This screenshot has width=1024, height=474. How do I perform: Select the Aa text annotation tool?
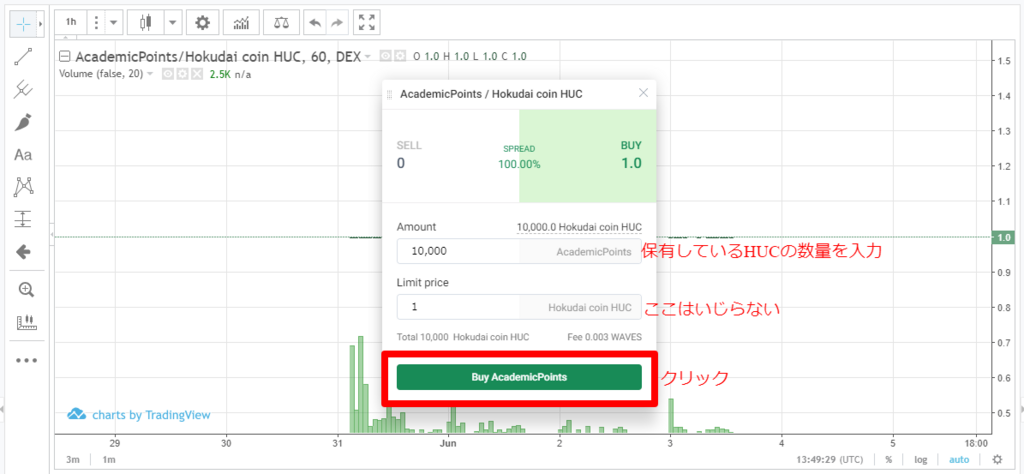coord(24,155)
